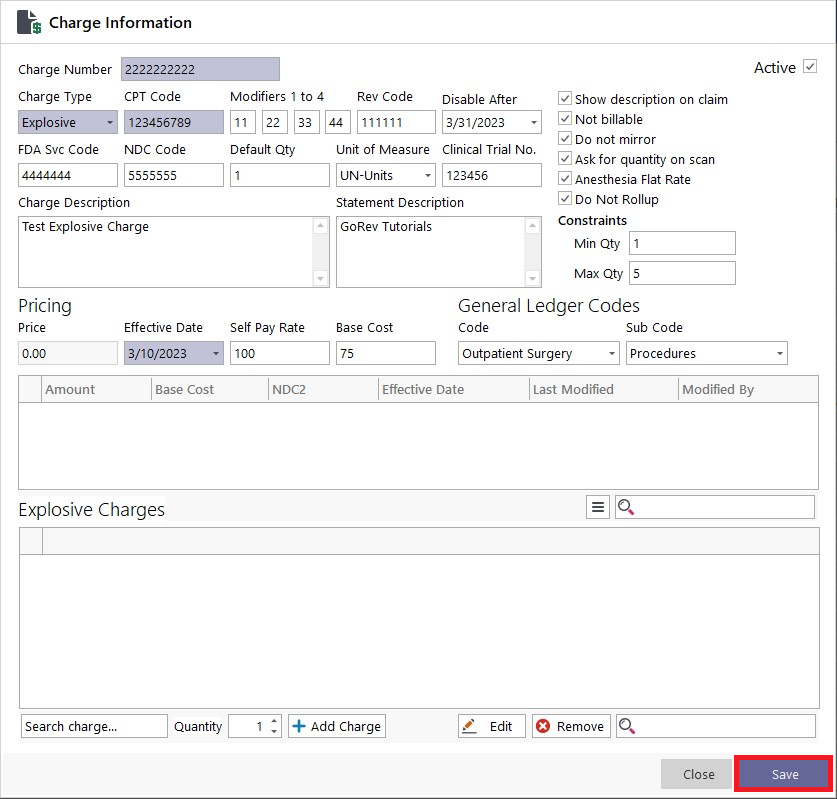
Task: Click the Self Pay Rate field
Action: (x=280, y=353)
